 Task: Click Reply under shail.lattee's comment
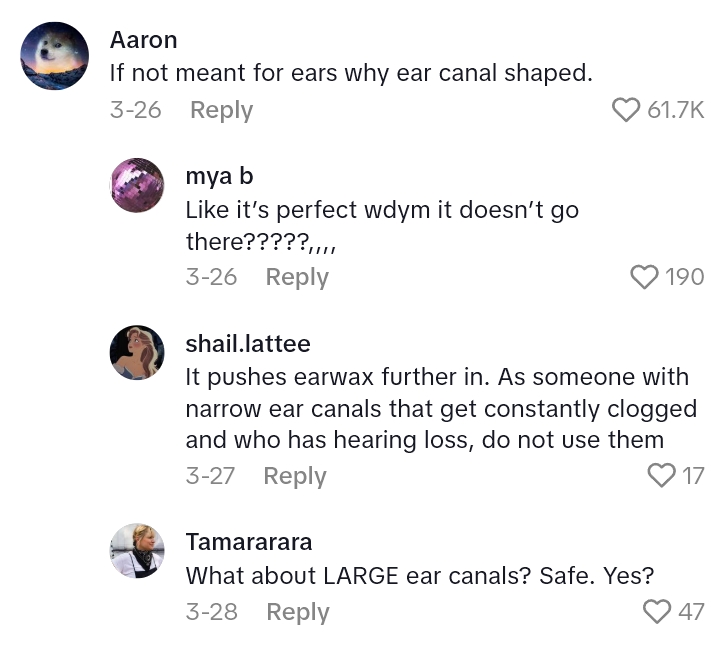[295, 476]
